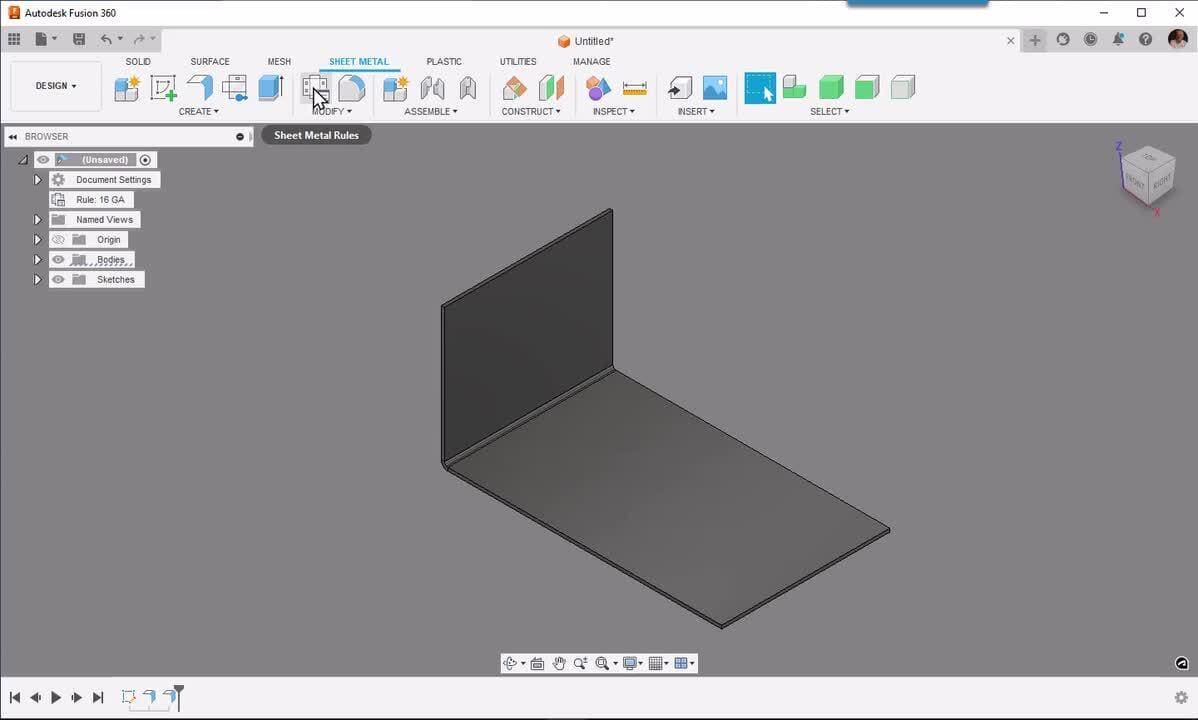Hide the Sketches folder
This screenshot has width=1198, height=720.
(58, 280)
